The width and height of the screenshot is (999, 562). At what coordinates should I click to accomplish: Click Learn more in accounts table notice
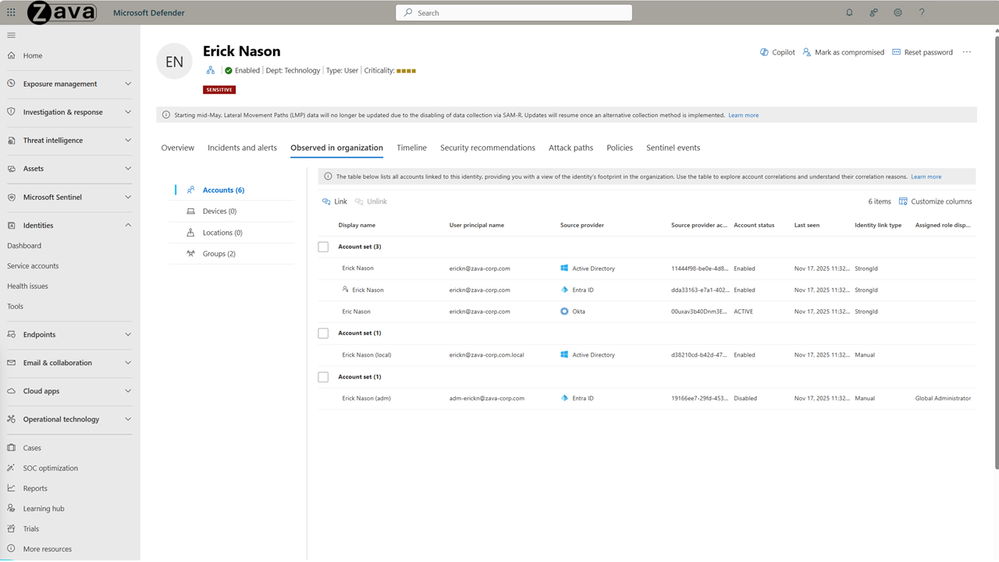click(x=926, y=177)
